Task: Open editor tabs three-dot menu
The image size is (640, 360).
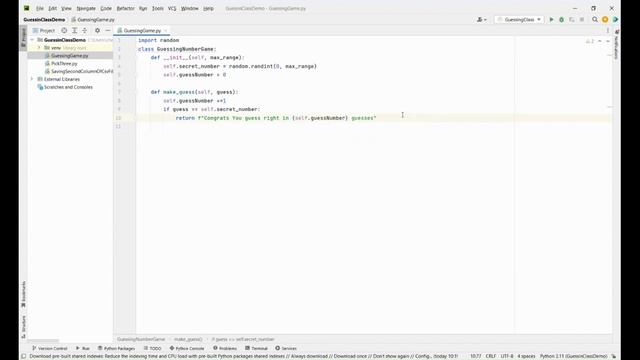Action: [608, 31]
